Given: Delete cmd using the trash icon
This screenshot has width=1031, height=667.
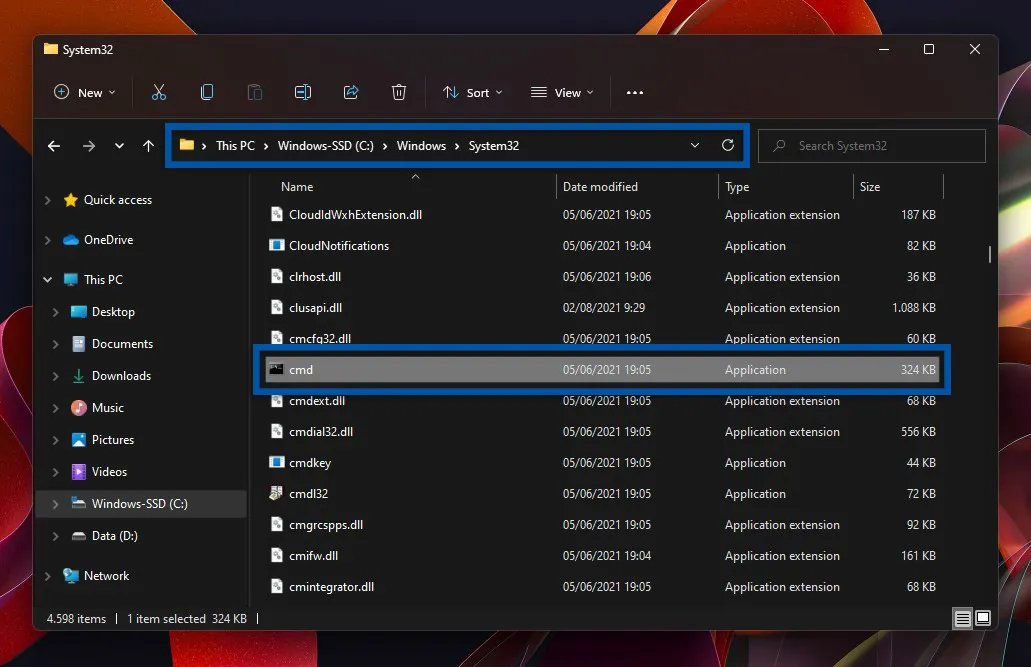Looking at the screenshot, I should click(x=399, y=91).
